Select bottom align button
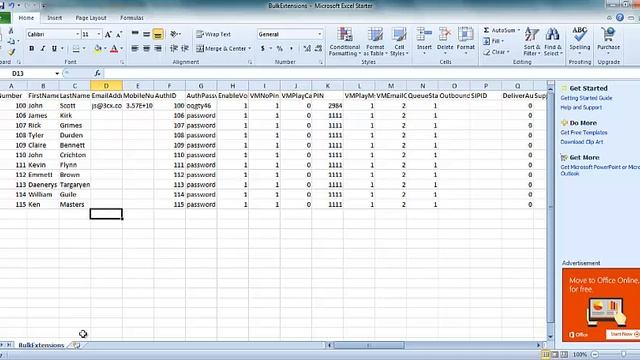This screenshot has height=360, width=640. tap(158, 34)
